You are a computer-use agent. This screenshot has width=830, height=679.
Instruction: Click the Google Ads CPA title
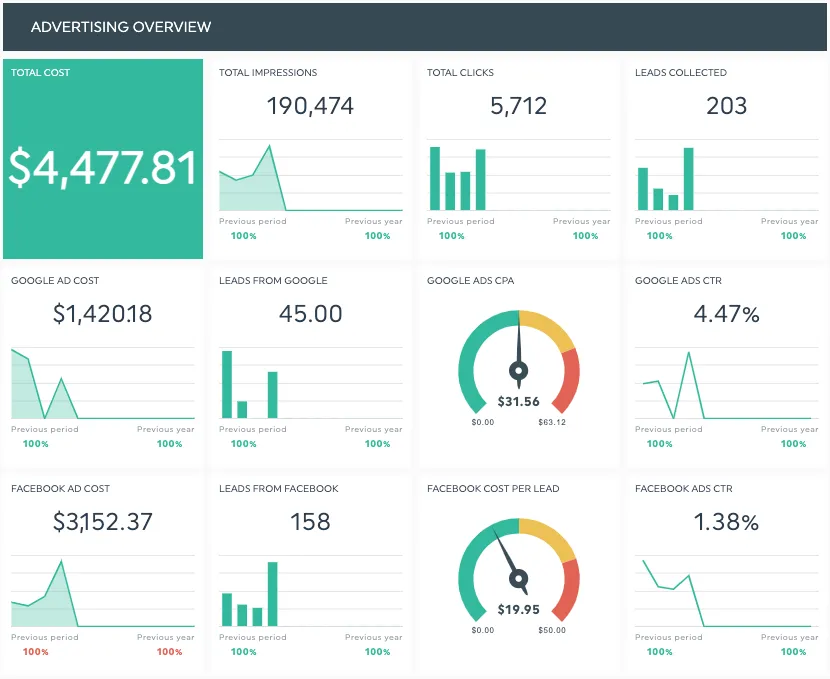click(x=471, y=280)
